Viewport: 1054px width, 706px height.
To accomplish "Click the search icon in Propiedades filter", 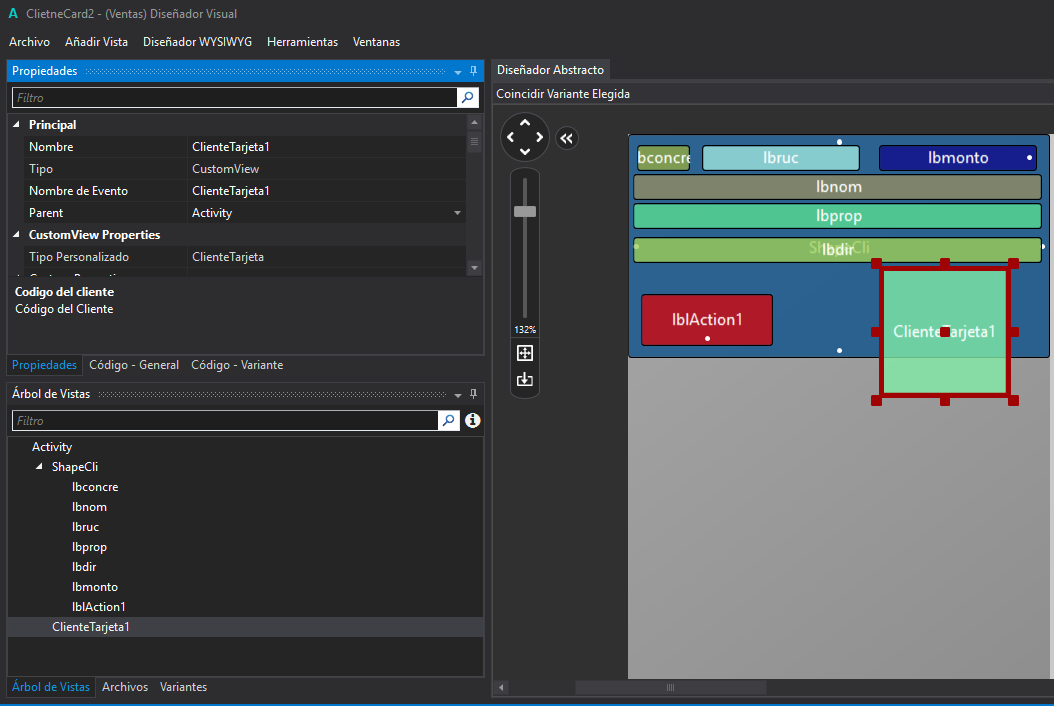I will tap(467, 98).
